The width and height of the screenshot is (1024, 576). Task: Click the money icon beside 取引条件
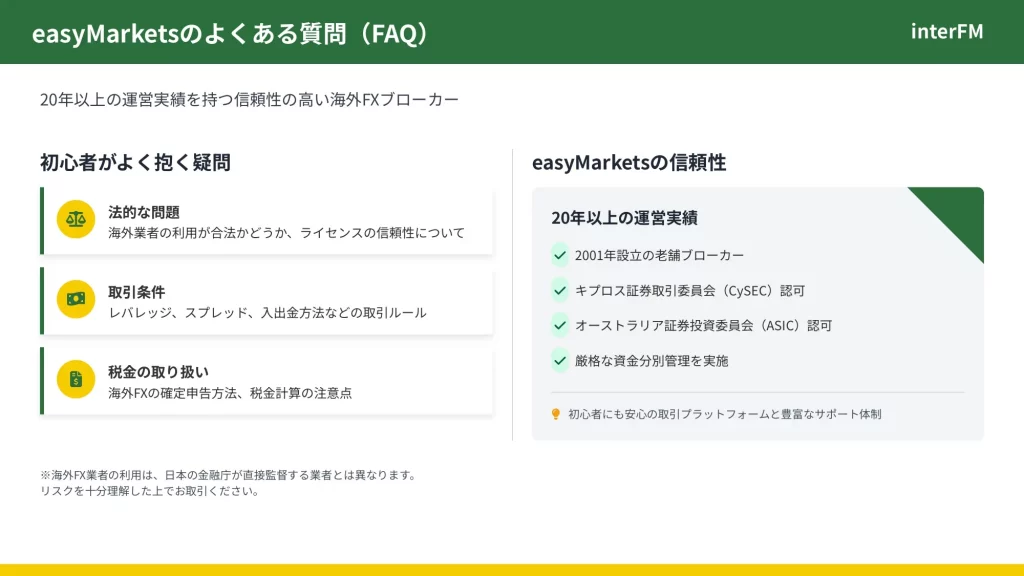pos(75,299)
